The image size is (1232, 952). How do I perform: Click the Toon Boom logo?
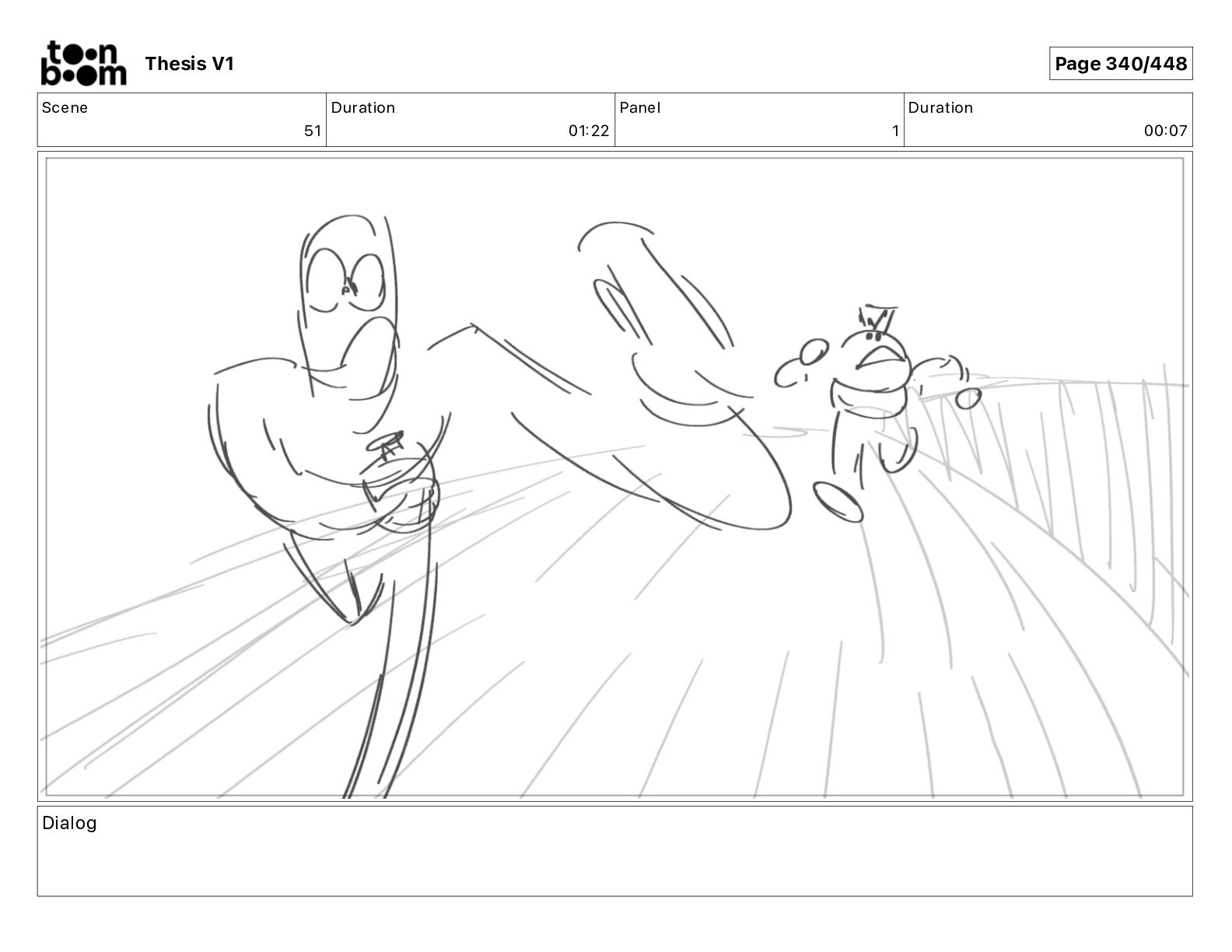click(x=83, y=63)
